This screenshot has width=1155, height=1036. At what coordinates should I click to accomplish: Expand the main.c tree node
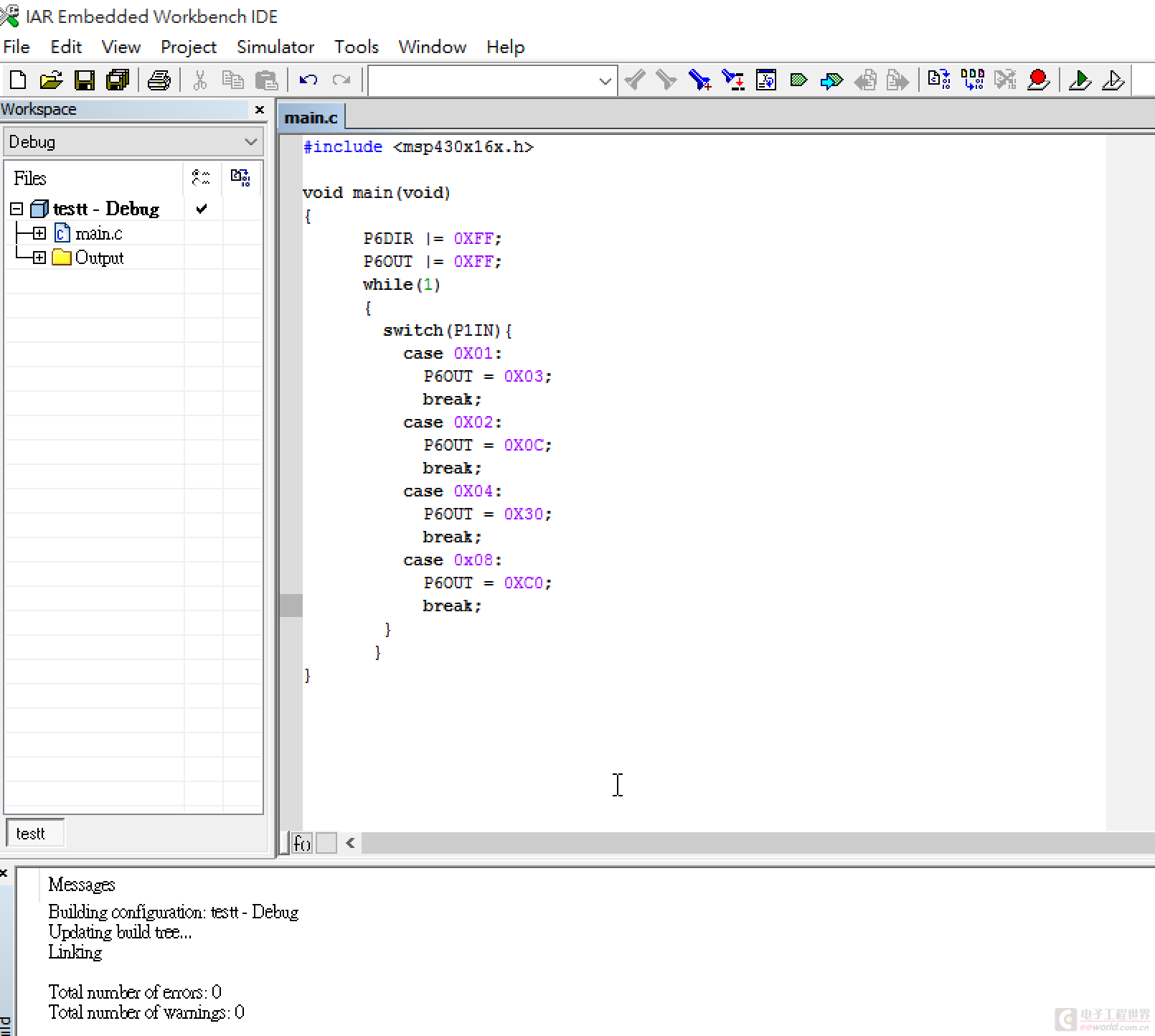(39, 233)
